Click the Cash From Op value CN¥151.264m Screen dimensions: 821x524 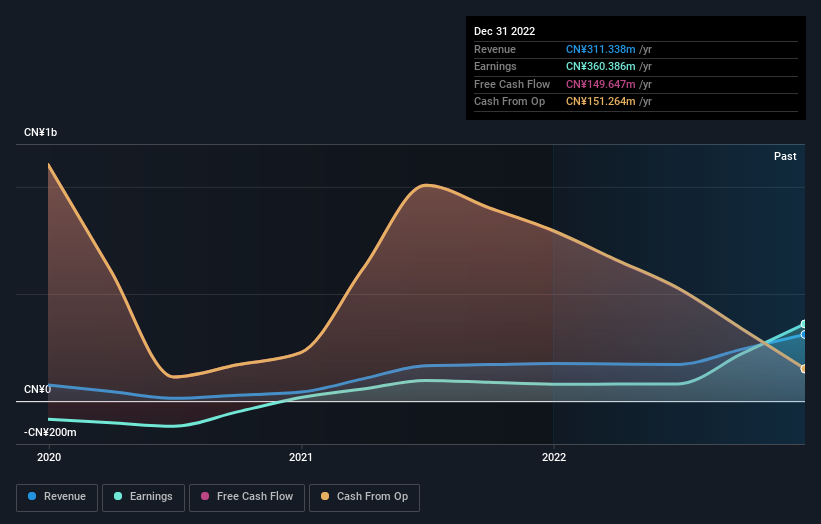(601, 102)
